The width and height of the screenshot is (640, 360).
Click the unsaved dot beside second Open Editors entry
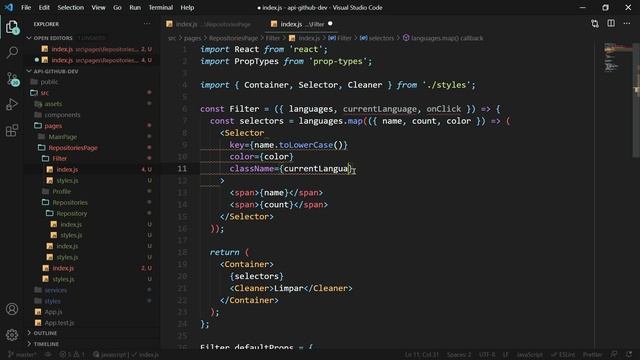37,60
